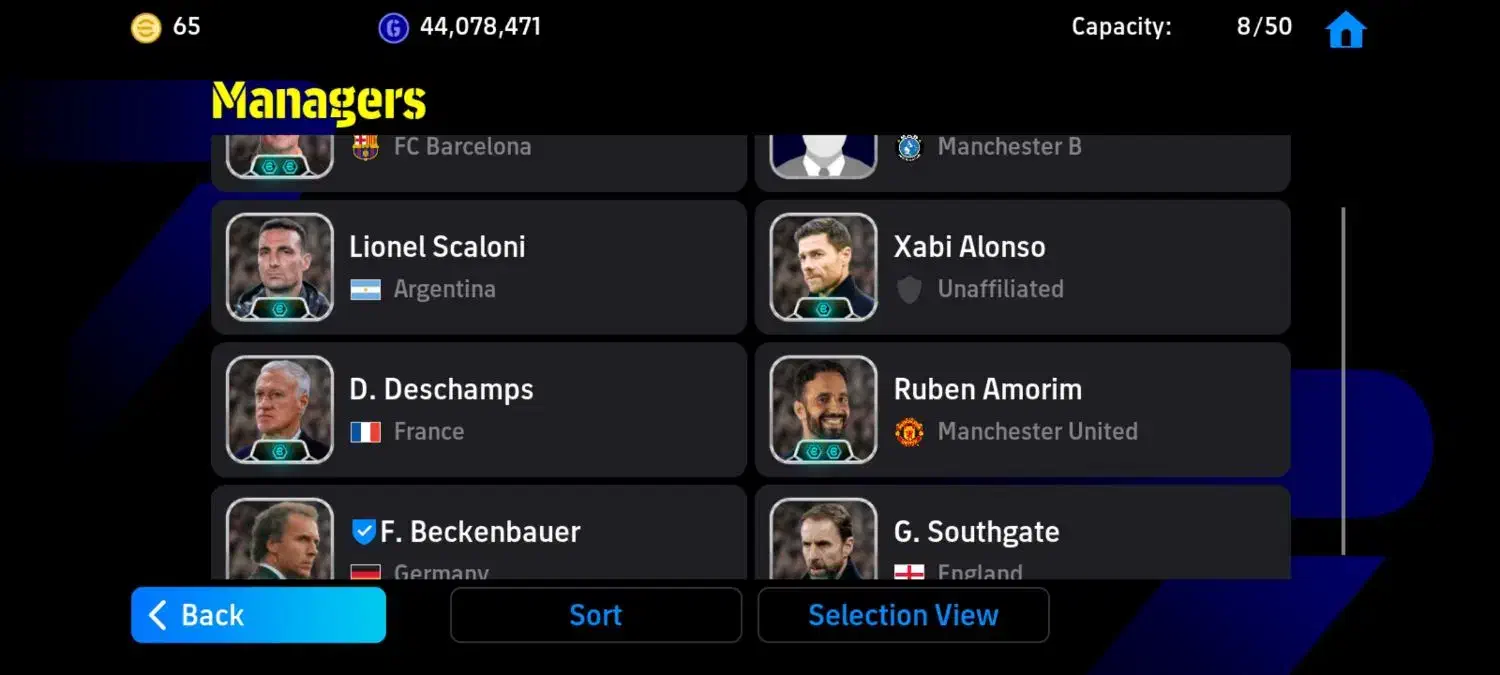Viewport: 1500px width, 675px height.
Task: Select Lionel Scaloni's portrait thumbnail
Action: coord(280,267)
